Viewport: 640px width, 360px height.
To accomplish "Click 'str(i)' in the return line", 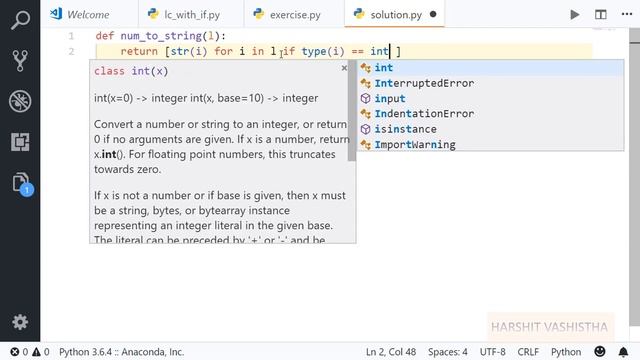I will pos(189,51).
